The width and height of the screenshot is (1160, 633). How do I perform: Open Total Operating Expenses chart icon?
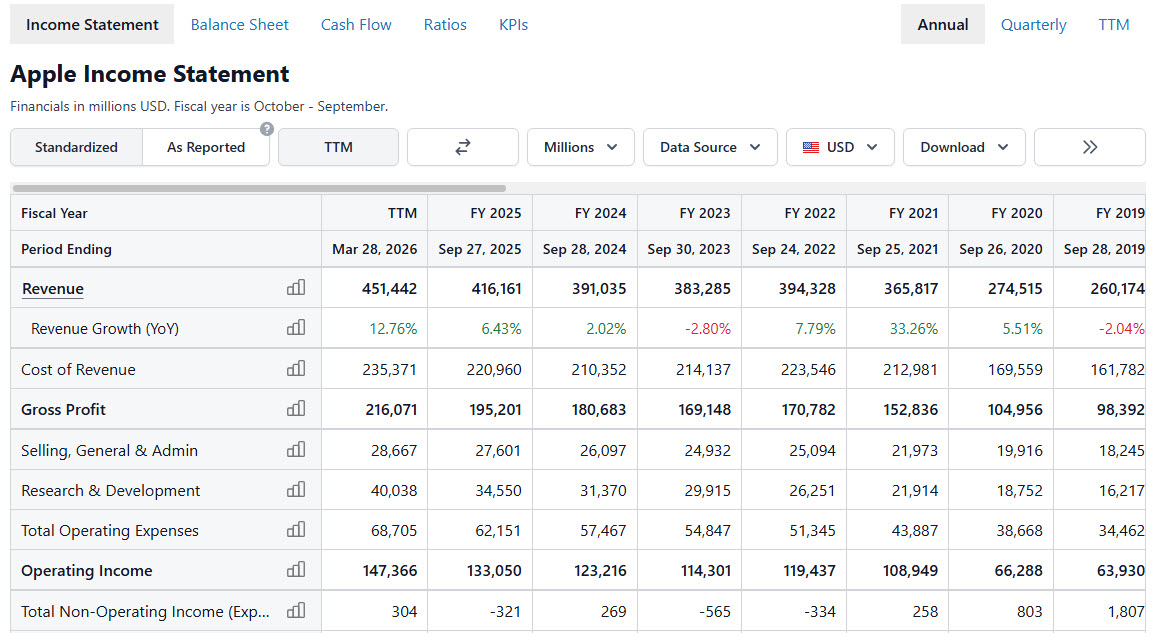[296, 529]
